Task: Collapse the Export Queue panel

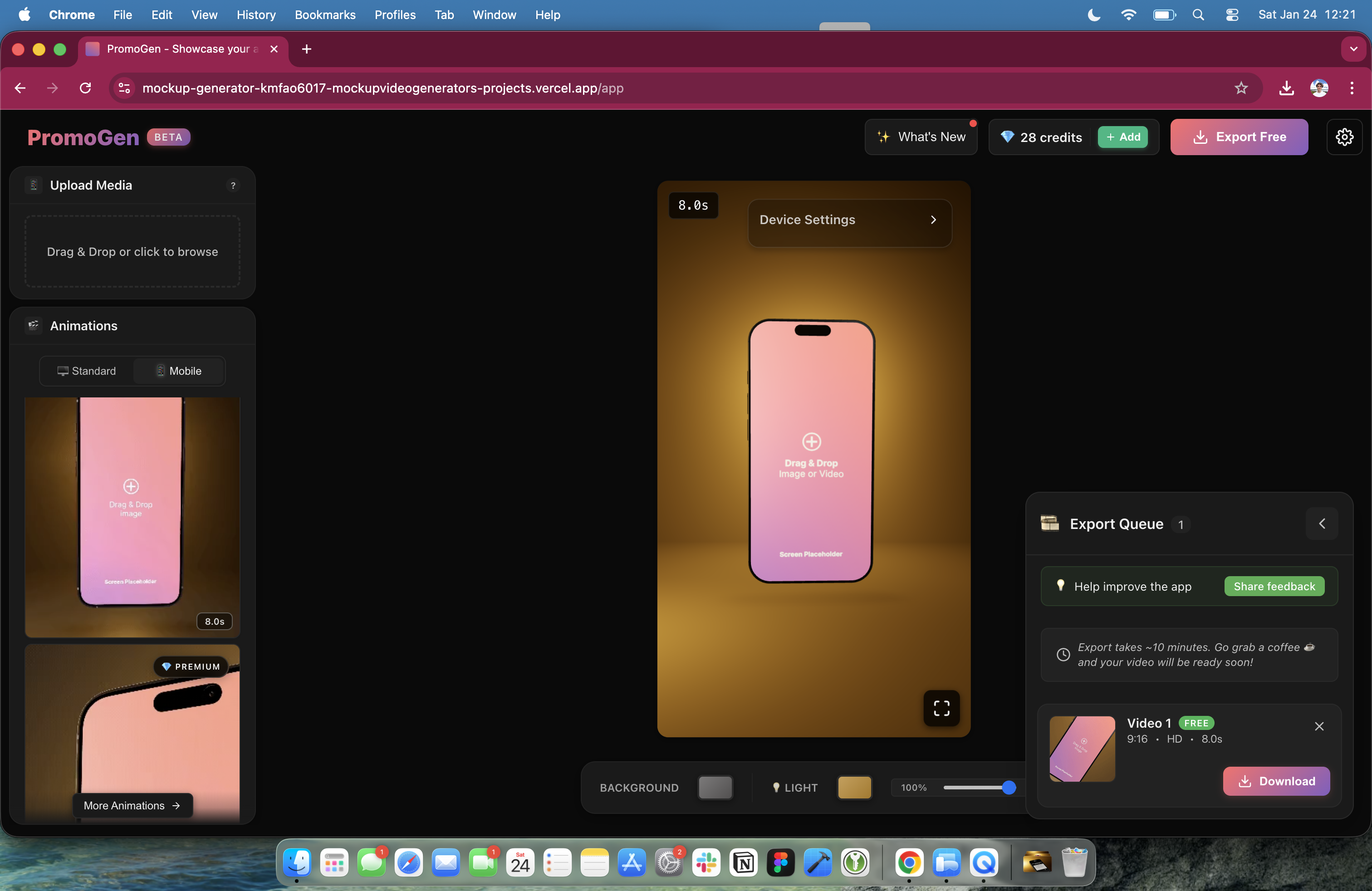Action: (x=1322, y=524)
